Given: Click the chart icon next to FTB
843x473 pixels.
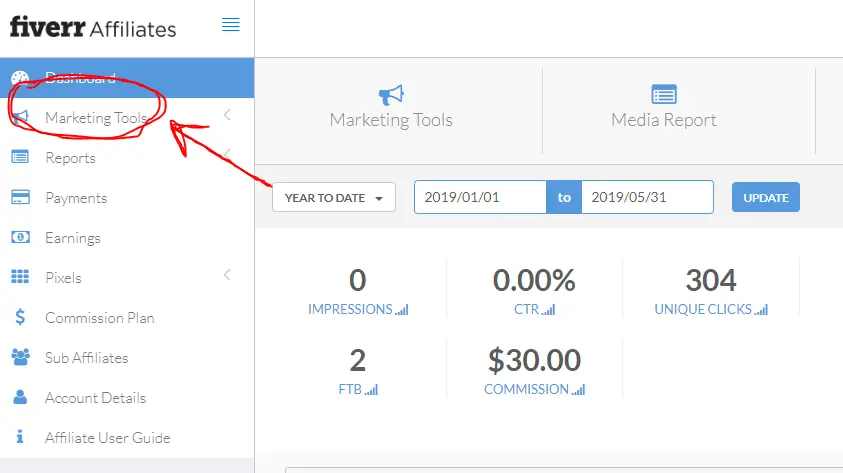Looking at the screenshot, I should [x=372, y=390].
